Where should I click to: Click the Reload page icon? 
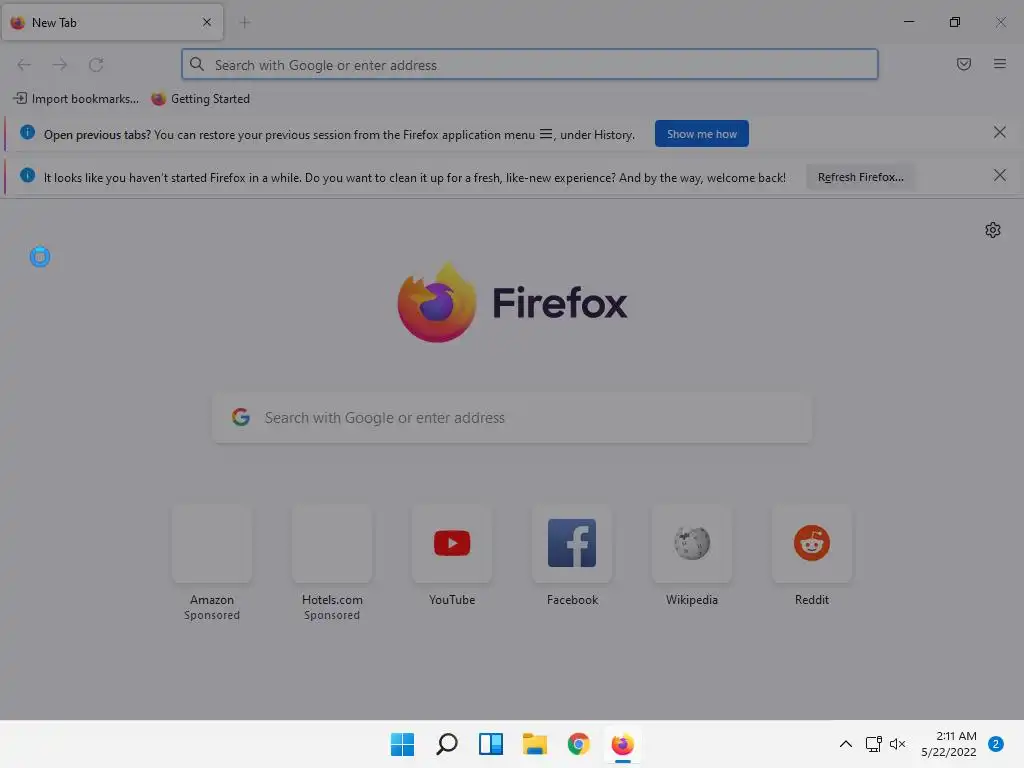click(x=96, y=65)
